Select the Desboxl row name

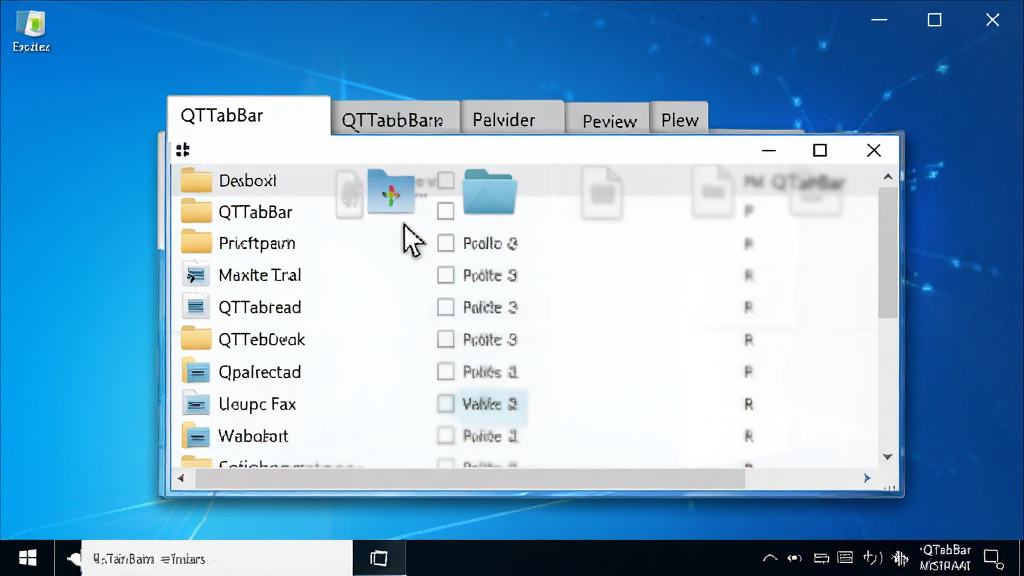pyautogui.click(x=248, y=180)
